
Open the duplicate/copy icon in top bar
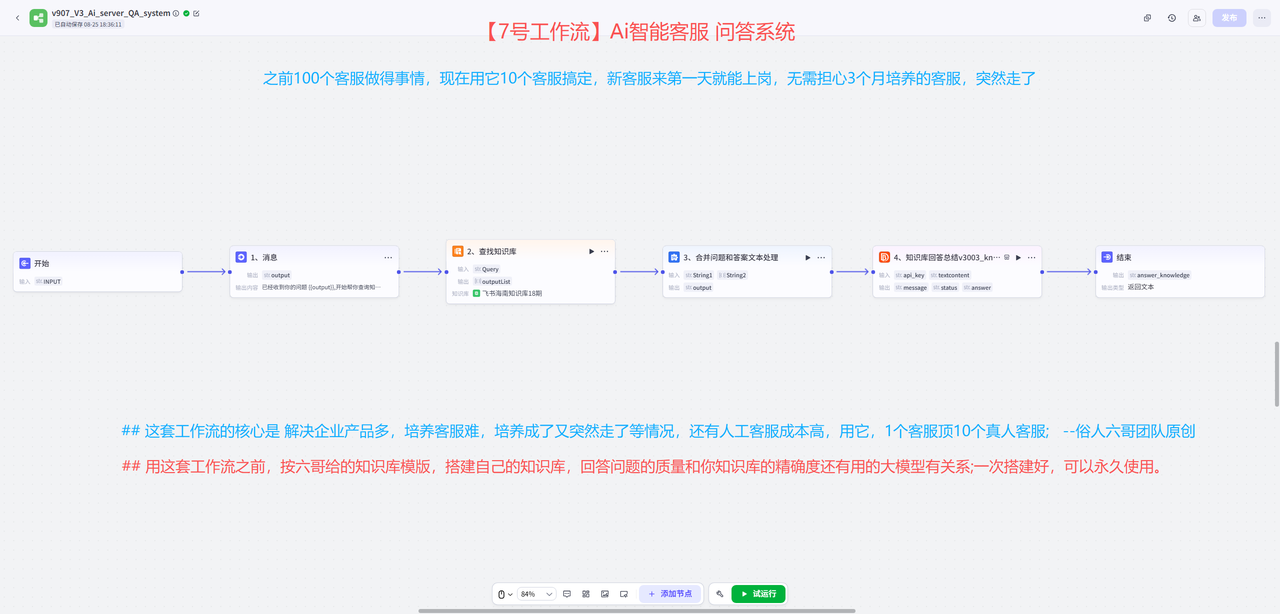pos(1147,18)
